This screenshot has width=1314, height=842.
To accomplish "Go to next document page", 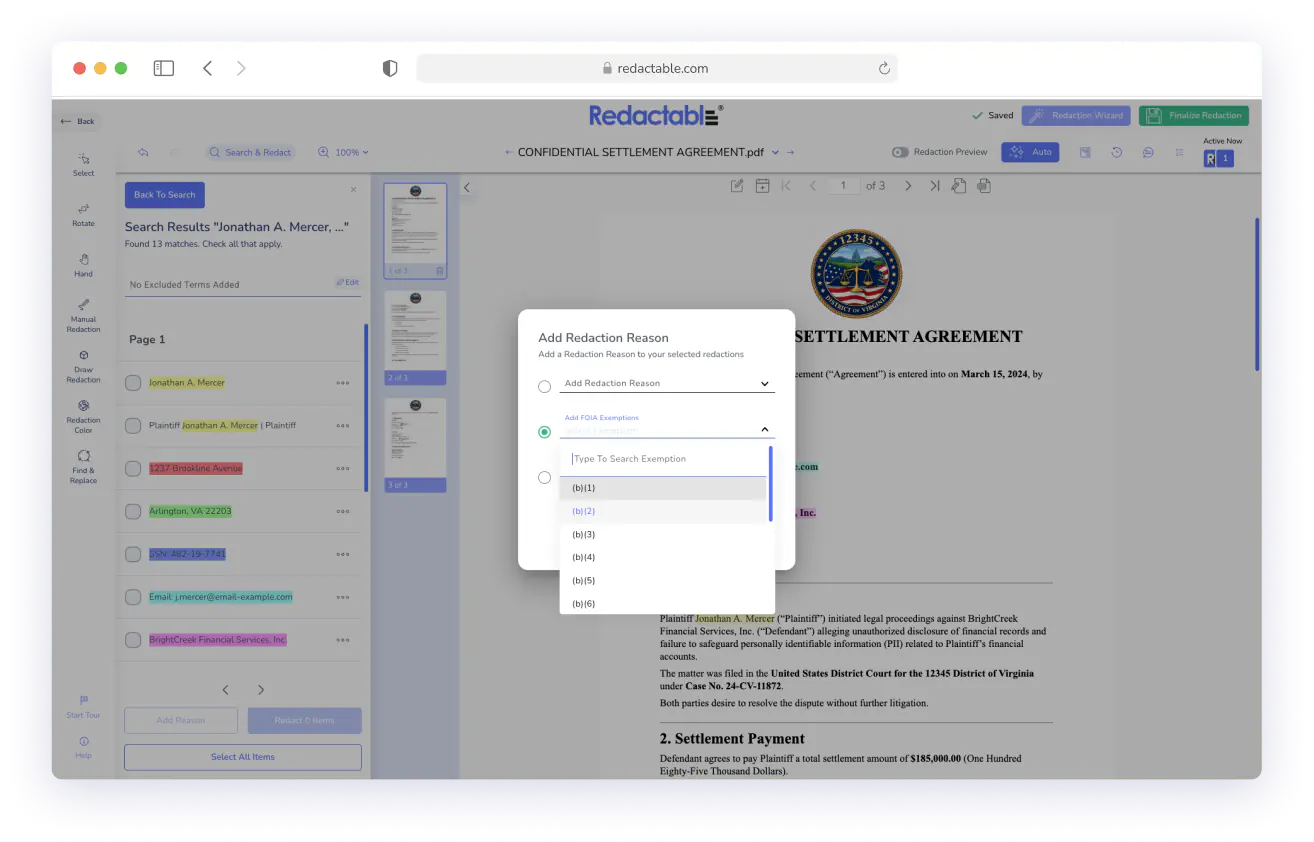I will pyautogui.click(x=908, y=186).
